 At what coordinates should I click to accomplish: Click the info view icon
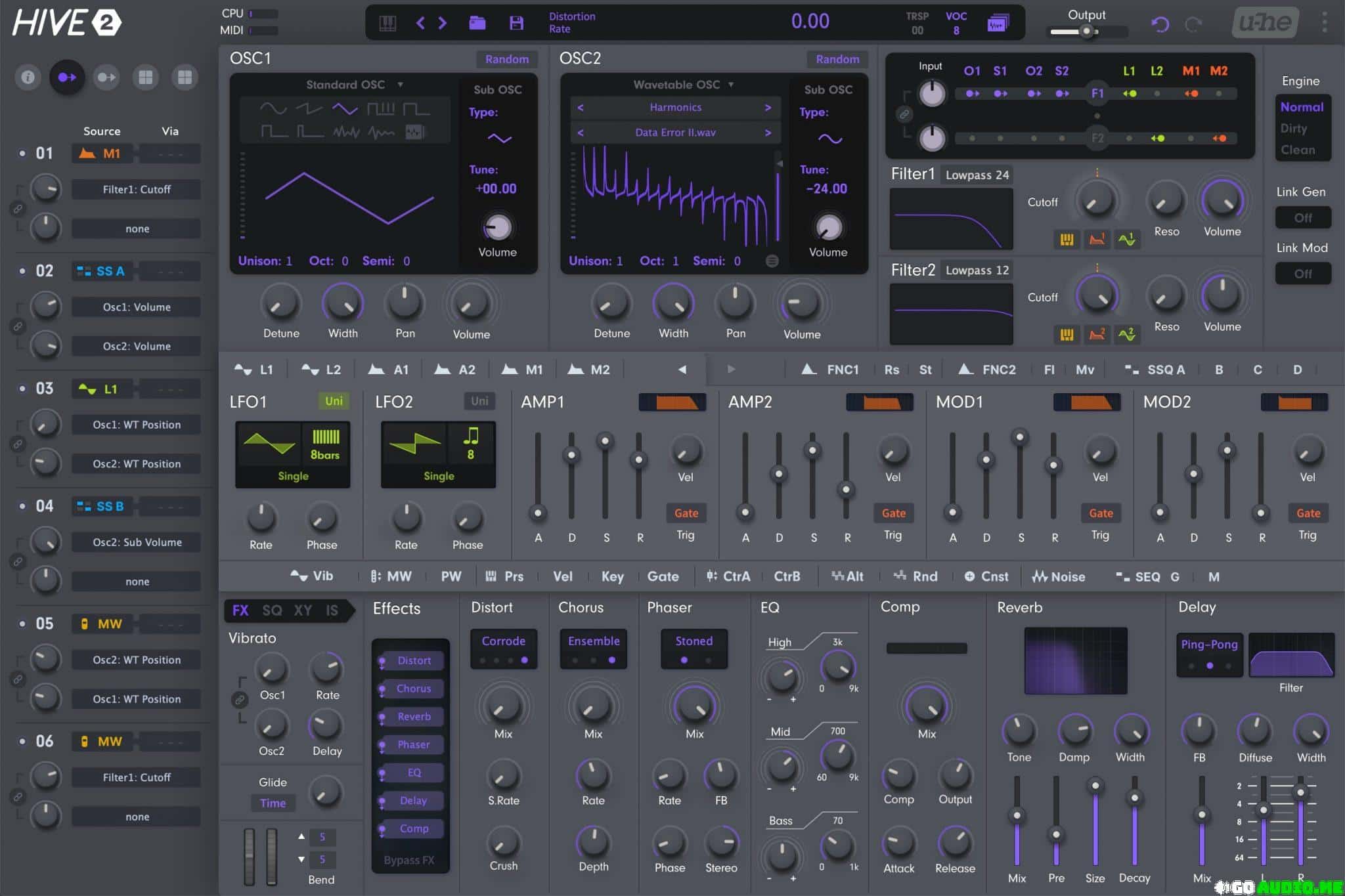pyautogui.click(x=28, y=77)
